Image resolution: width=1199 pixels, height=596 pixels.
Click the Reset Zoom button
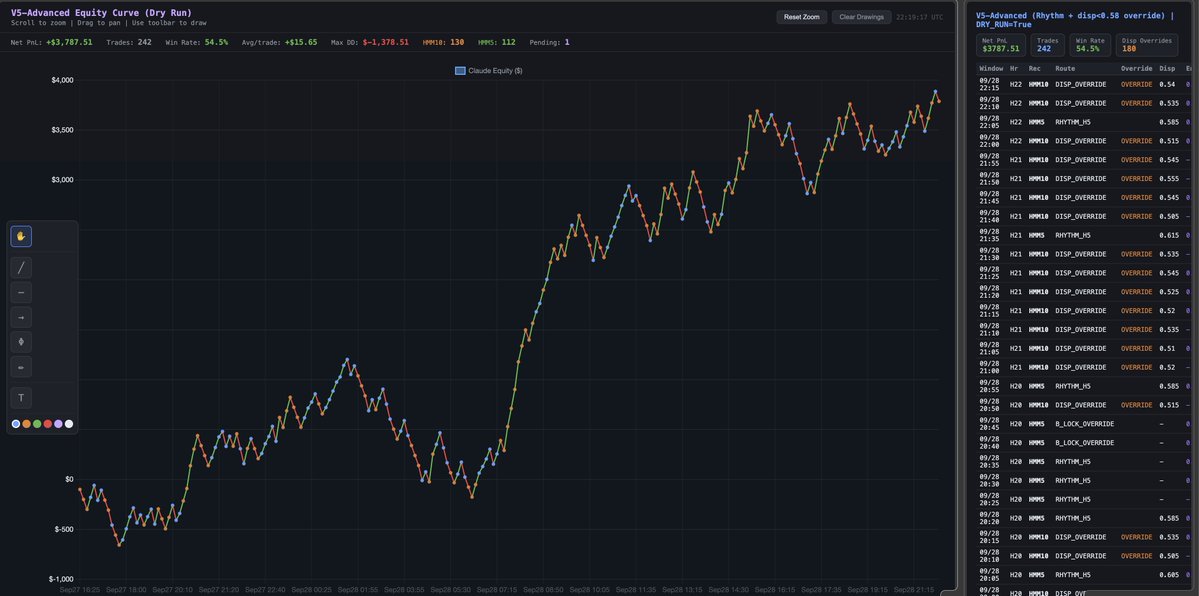[801, 17]
